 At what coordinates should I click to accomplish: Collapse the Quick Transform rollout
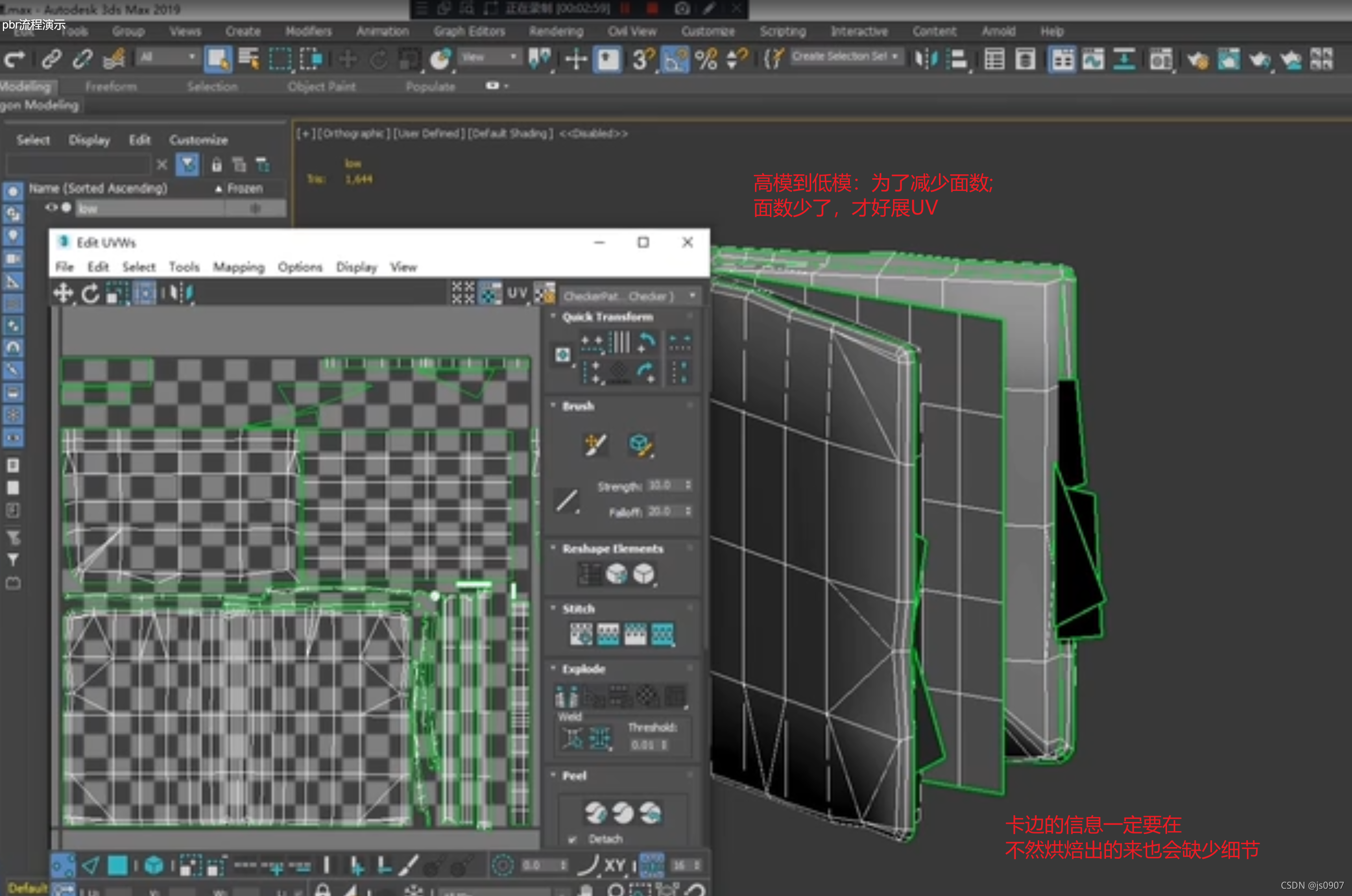point(608,317)
